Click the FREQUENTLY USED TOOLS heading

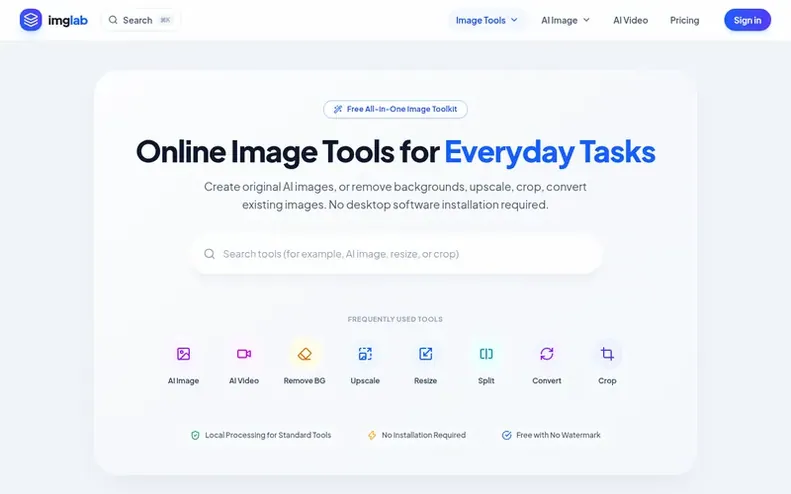click(395, 319)
